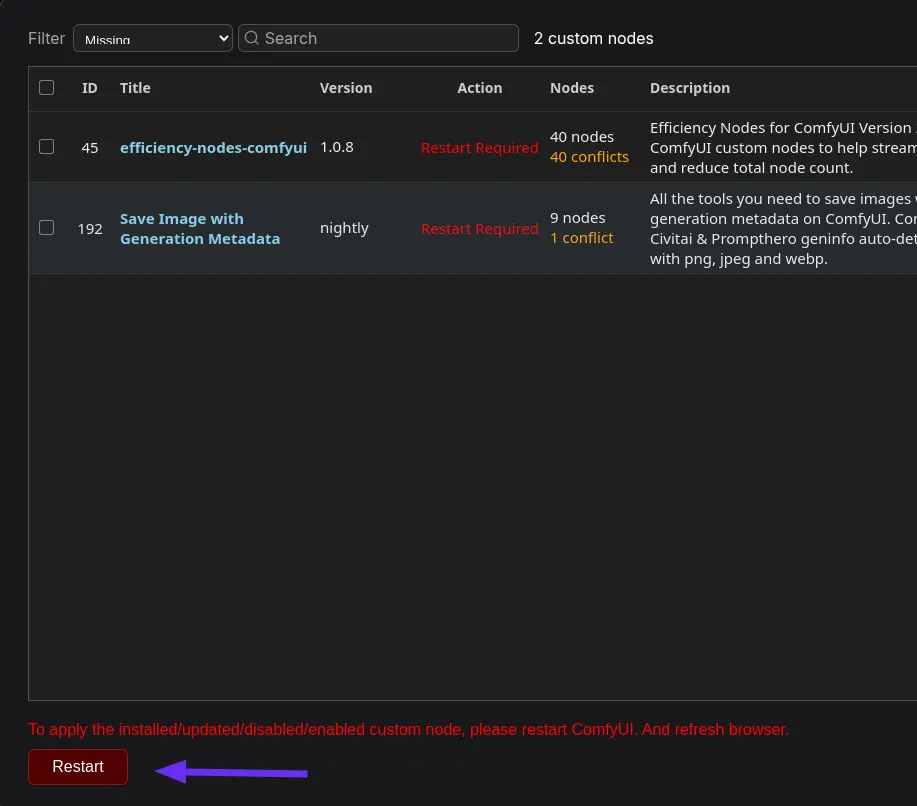
Task: Click the Action column header
Action: [x=480, y=88]
